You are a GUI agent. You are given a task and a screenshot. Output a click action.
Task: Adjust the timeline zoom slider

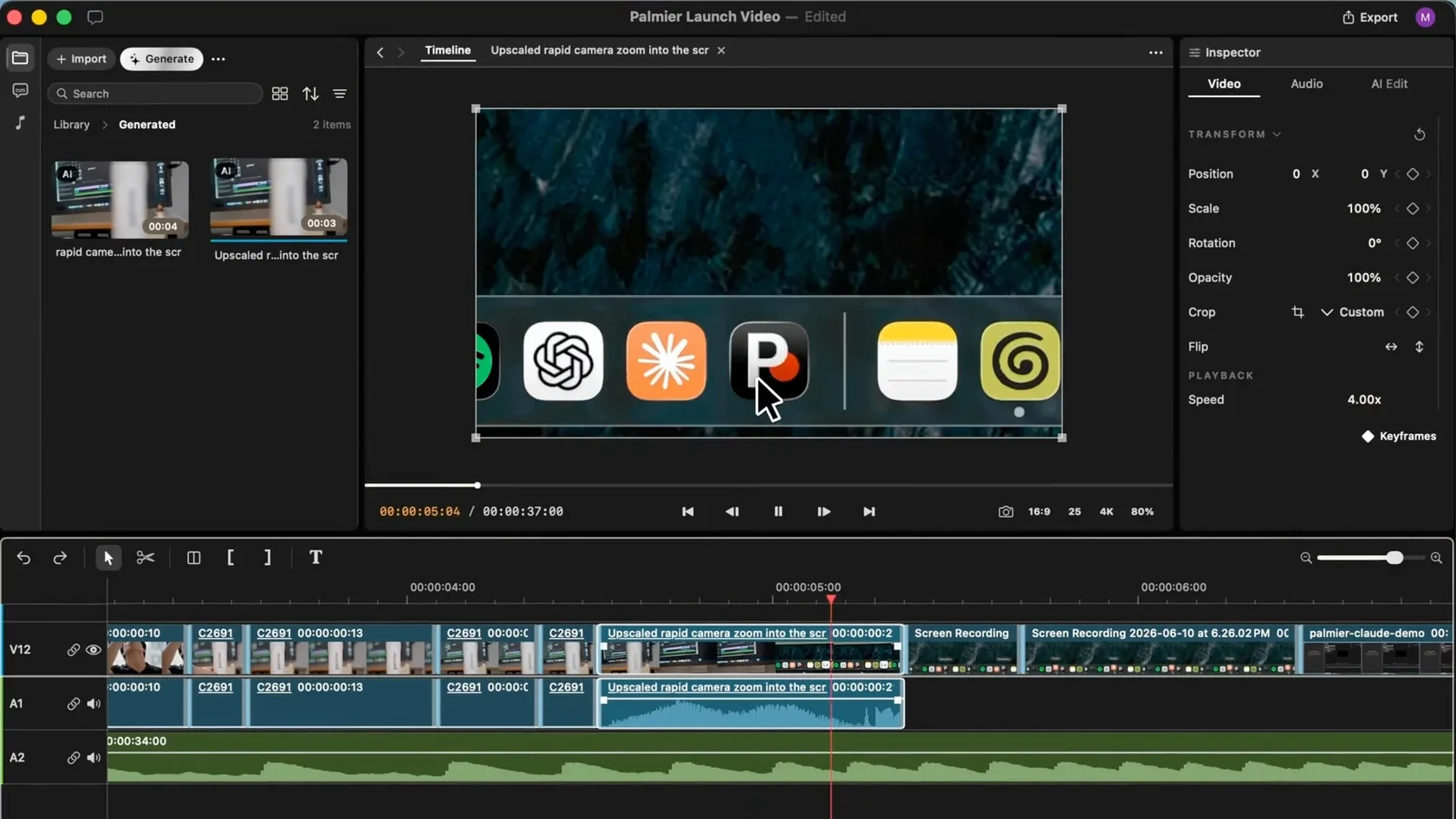[x=1370, y=558]
